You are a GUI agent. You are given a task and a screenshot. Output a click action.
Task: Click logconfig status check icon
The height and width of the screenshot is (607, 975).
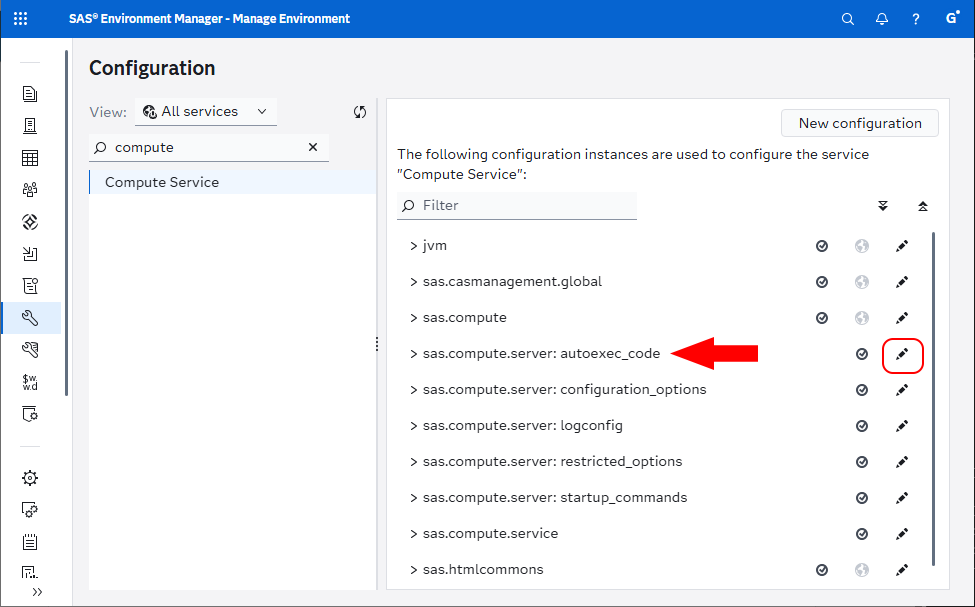[x=862, y=426]
